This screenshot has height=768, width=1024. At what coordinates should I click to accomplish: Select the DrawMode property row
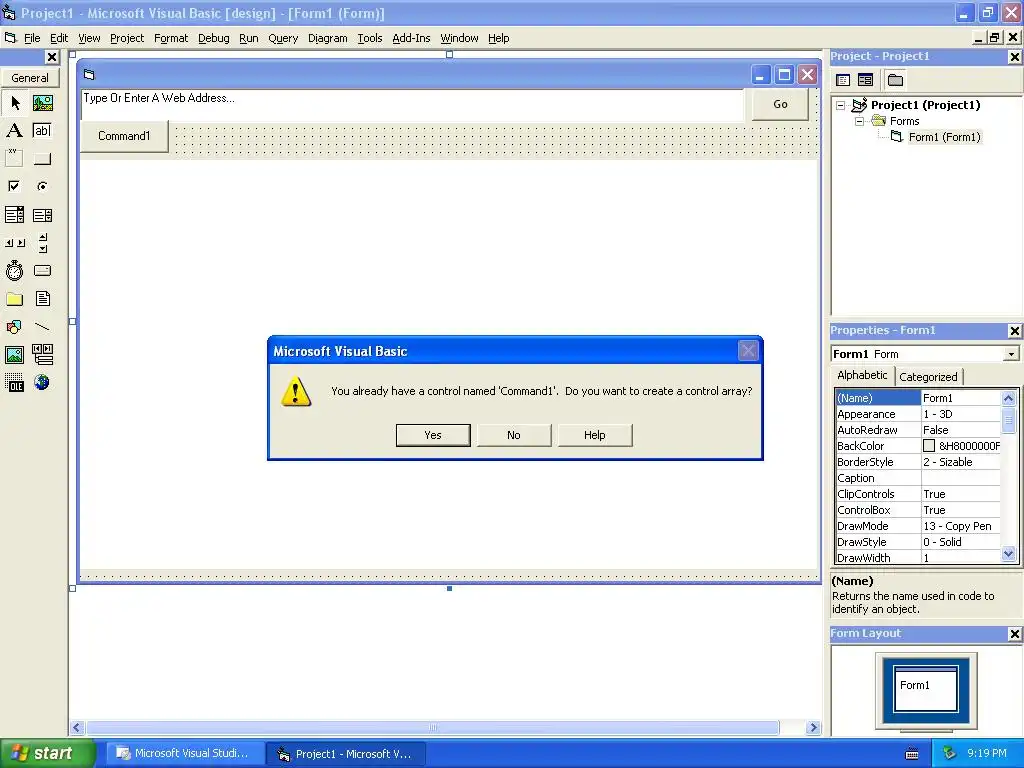918,526
